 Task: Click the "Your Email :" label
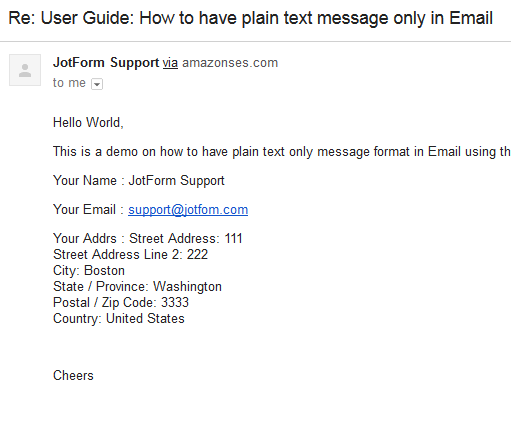tap(88, 210)
